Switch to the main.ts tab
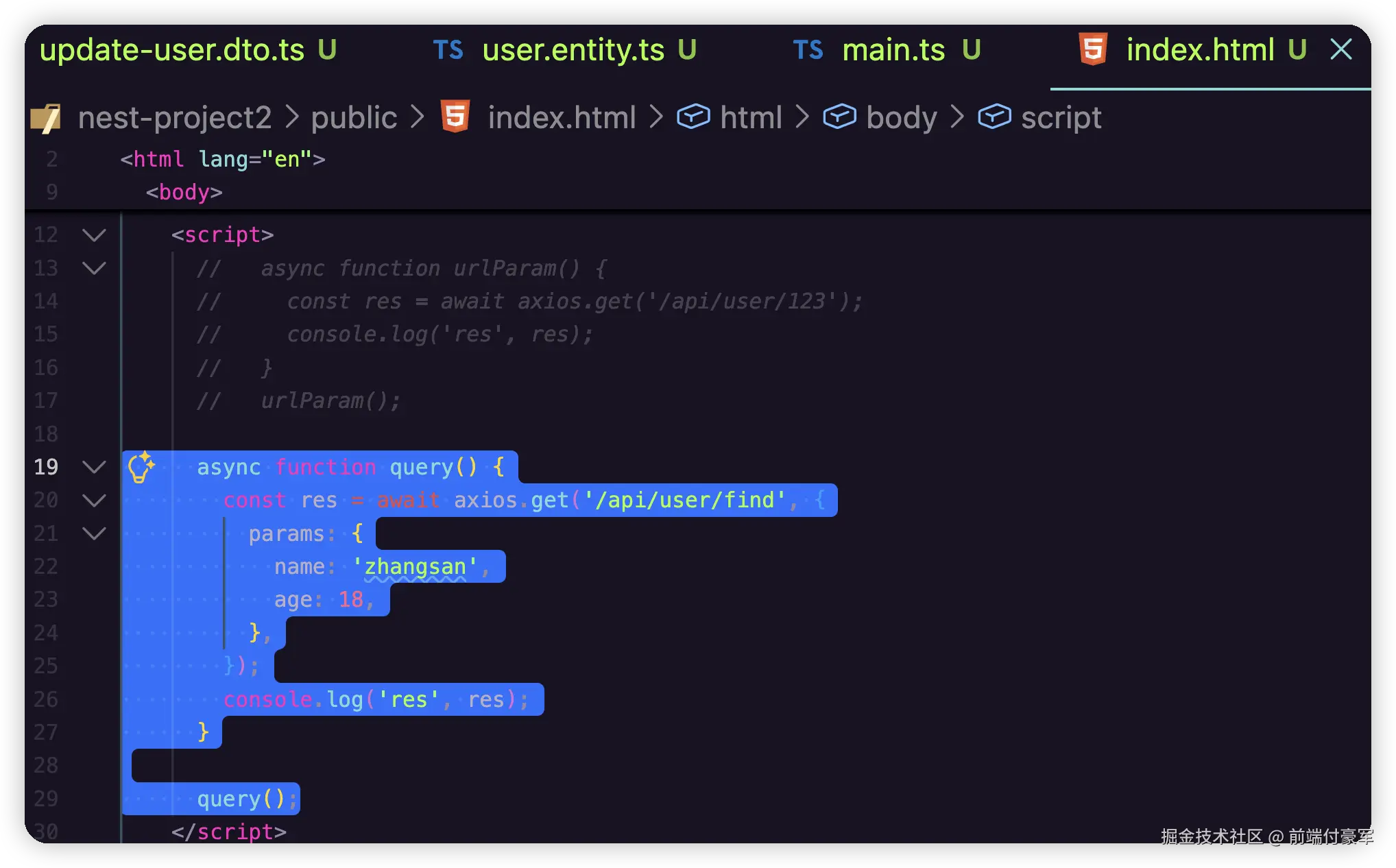 893,50
